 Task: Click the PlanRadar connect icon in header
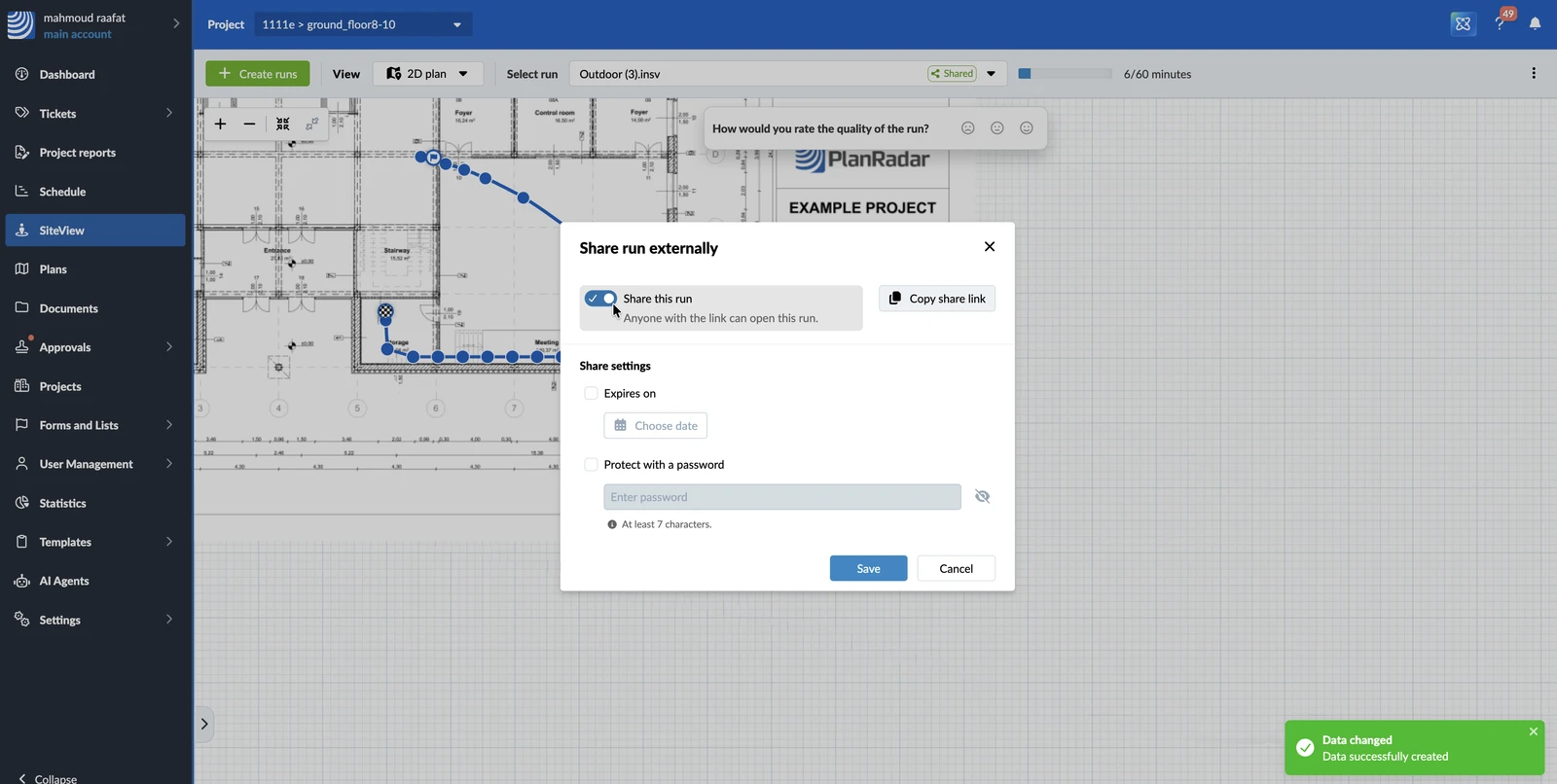pos(1463,24)
